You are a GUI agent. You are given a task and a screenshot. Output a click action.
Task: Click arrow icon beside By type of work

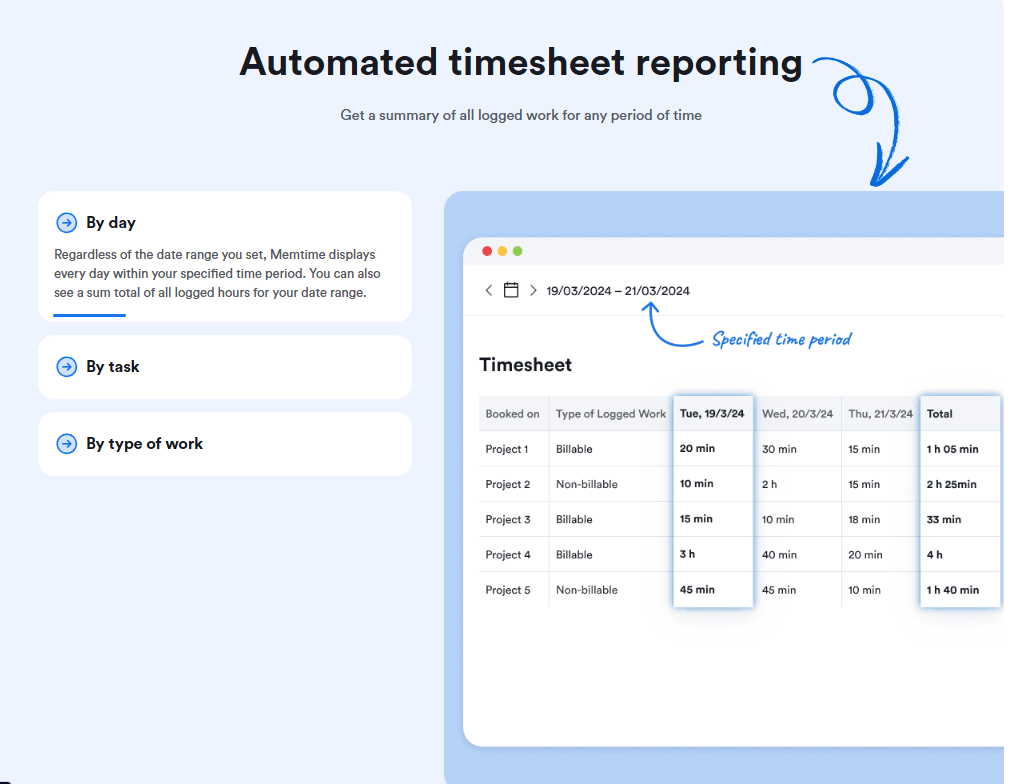[x=67, y=444]
